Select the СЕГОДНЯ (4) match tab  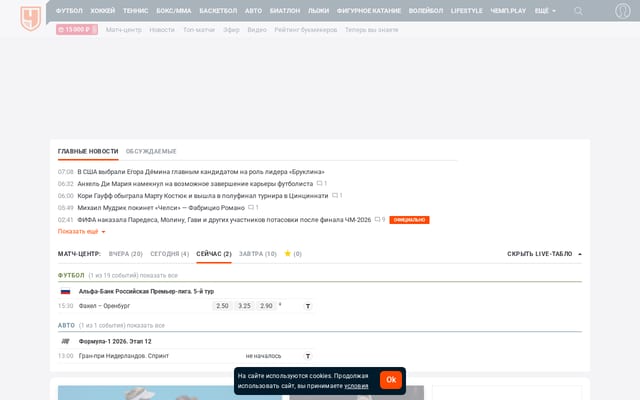coord(169,254)
